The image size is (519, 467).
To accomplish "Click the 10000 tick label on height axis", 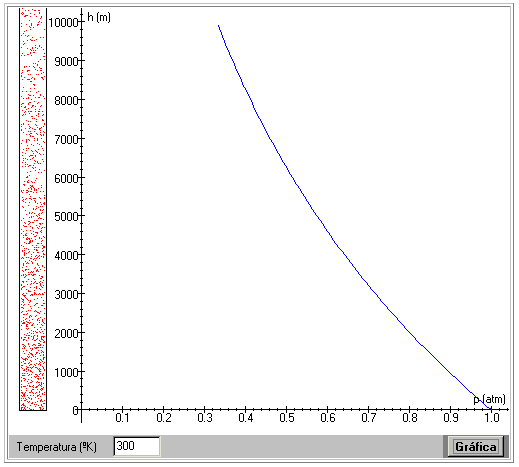I will pos(63,23).
